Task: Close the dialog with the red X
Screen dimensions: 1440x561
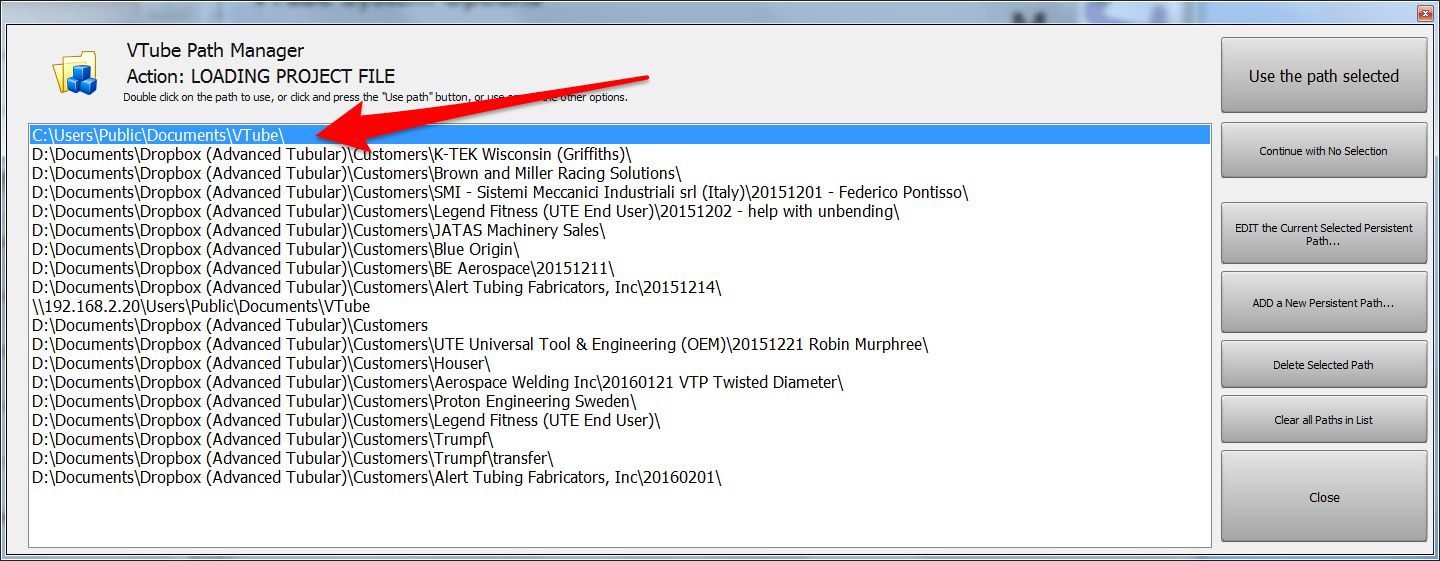Action: (x=1423, y=13)
